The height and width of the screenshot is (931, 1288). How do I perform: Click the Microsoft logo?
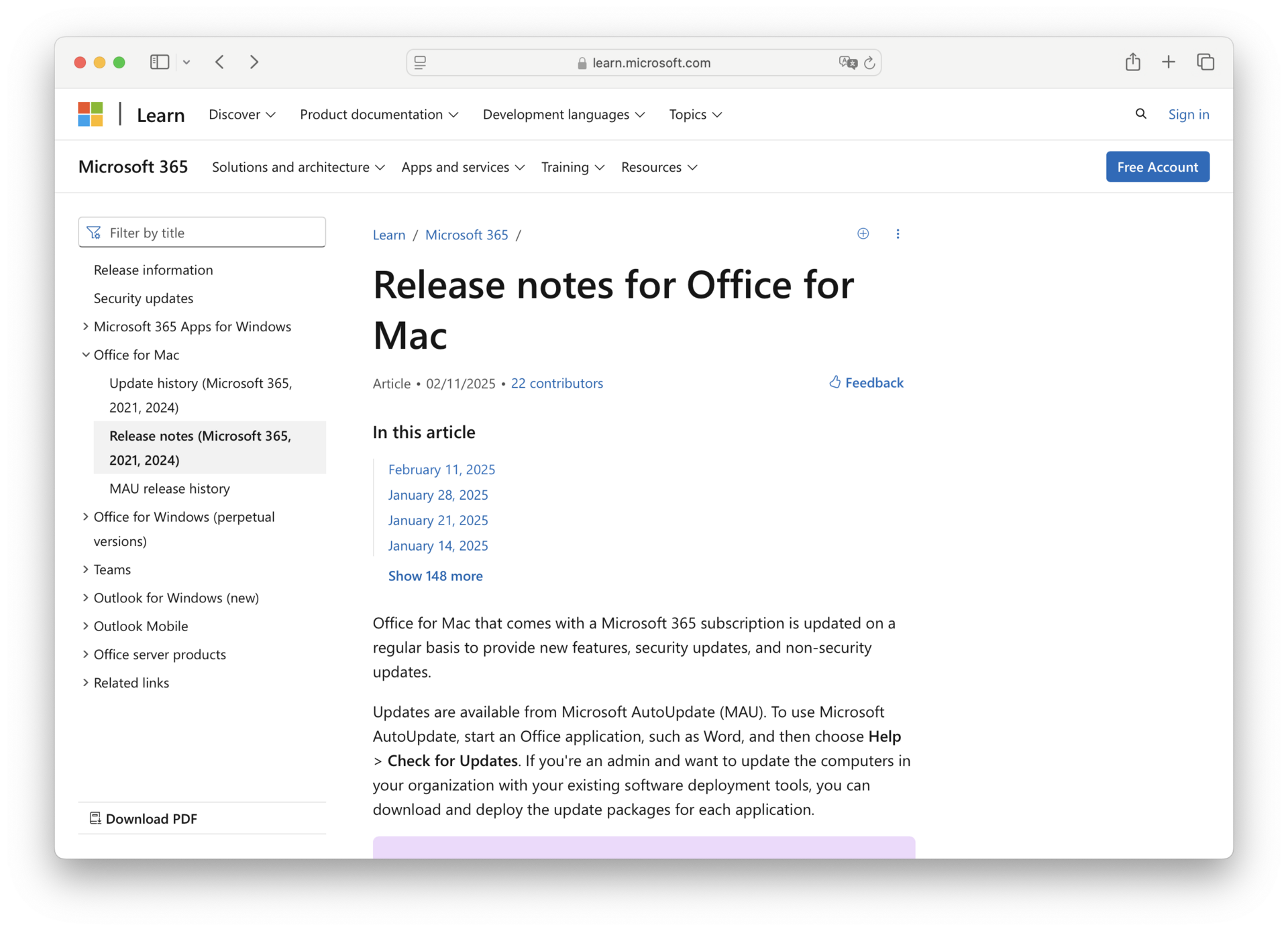click(x=91, y=114)
